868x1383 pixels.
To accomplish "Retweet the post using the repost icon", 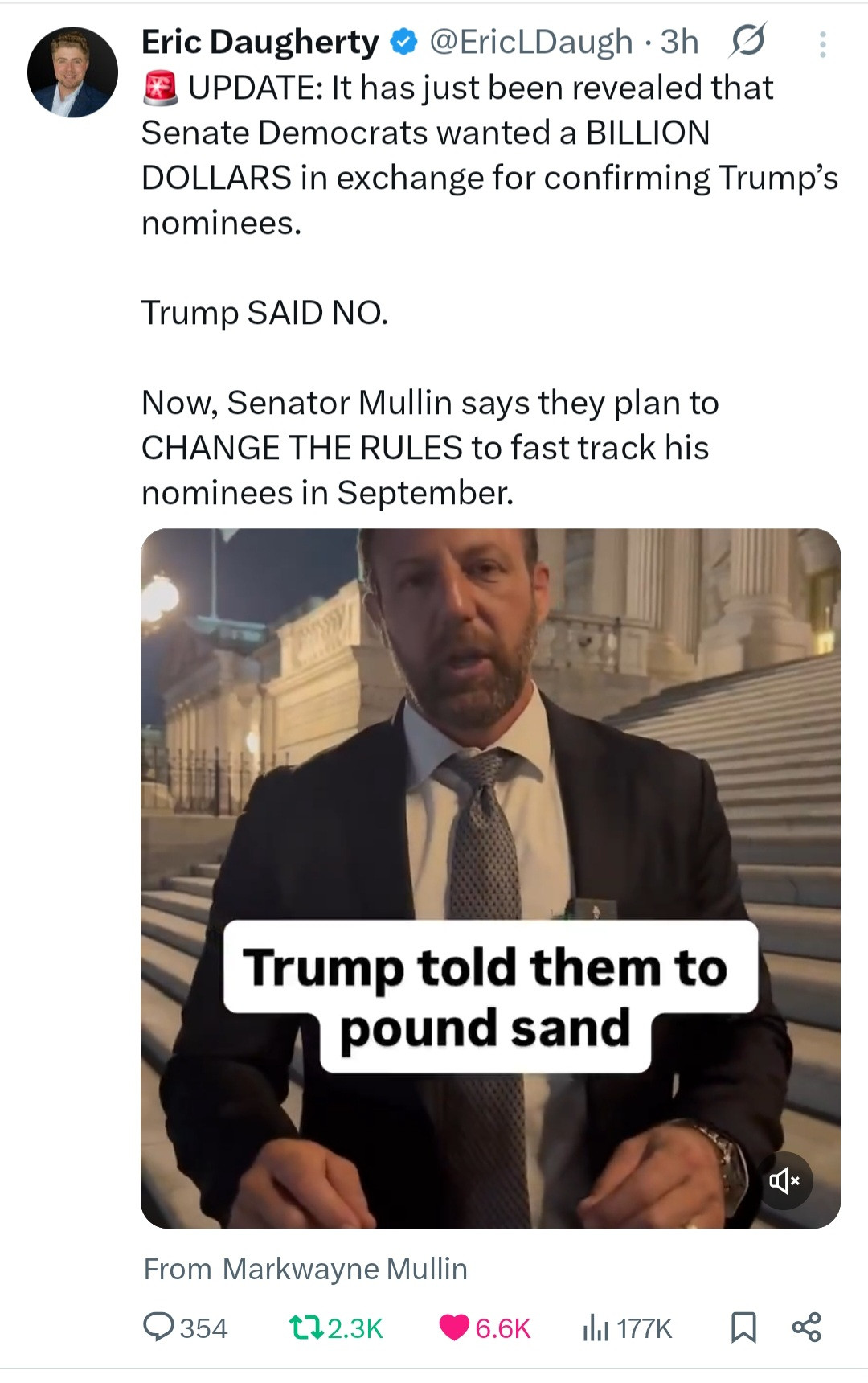I will [305, 1327].
